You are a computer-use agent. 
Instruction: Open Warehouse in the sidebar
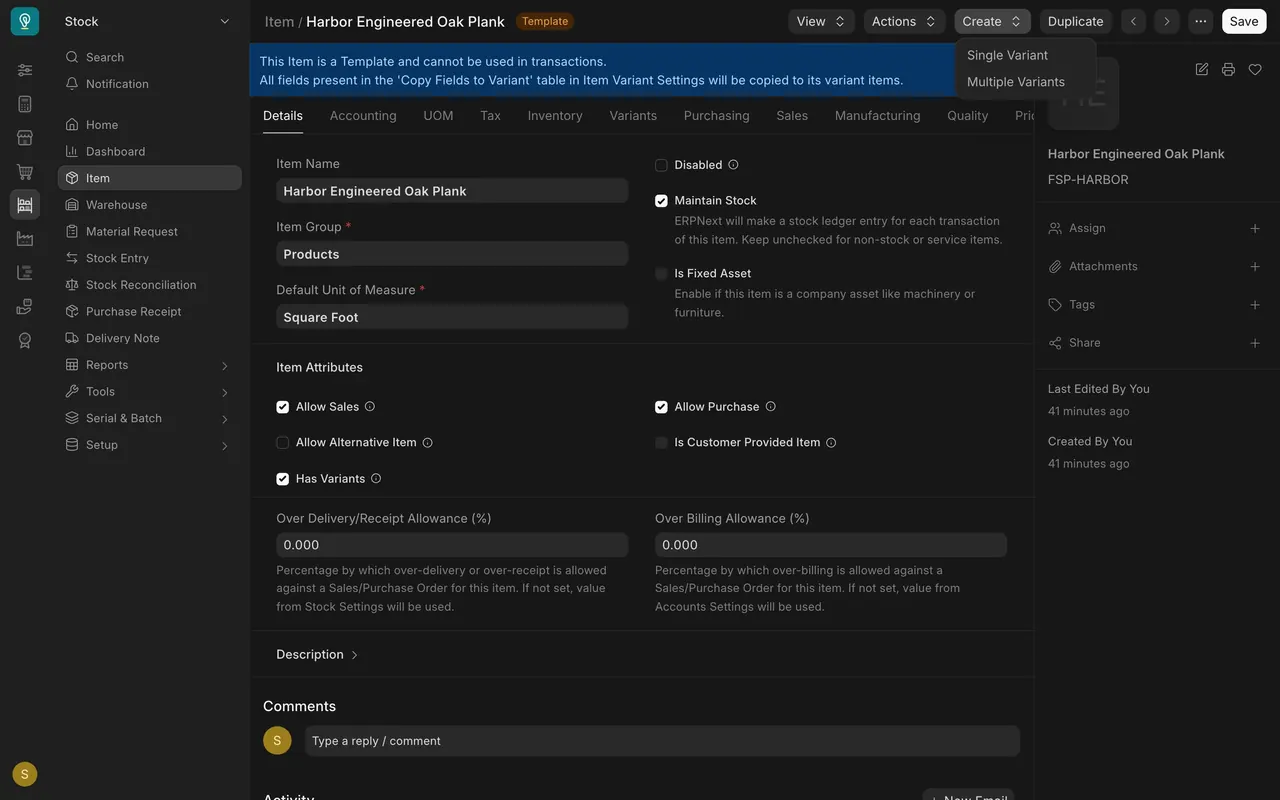pos(150,205)
